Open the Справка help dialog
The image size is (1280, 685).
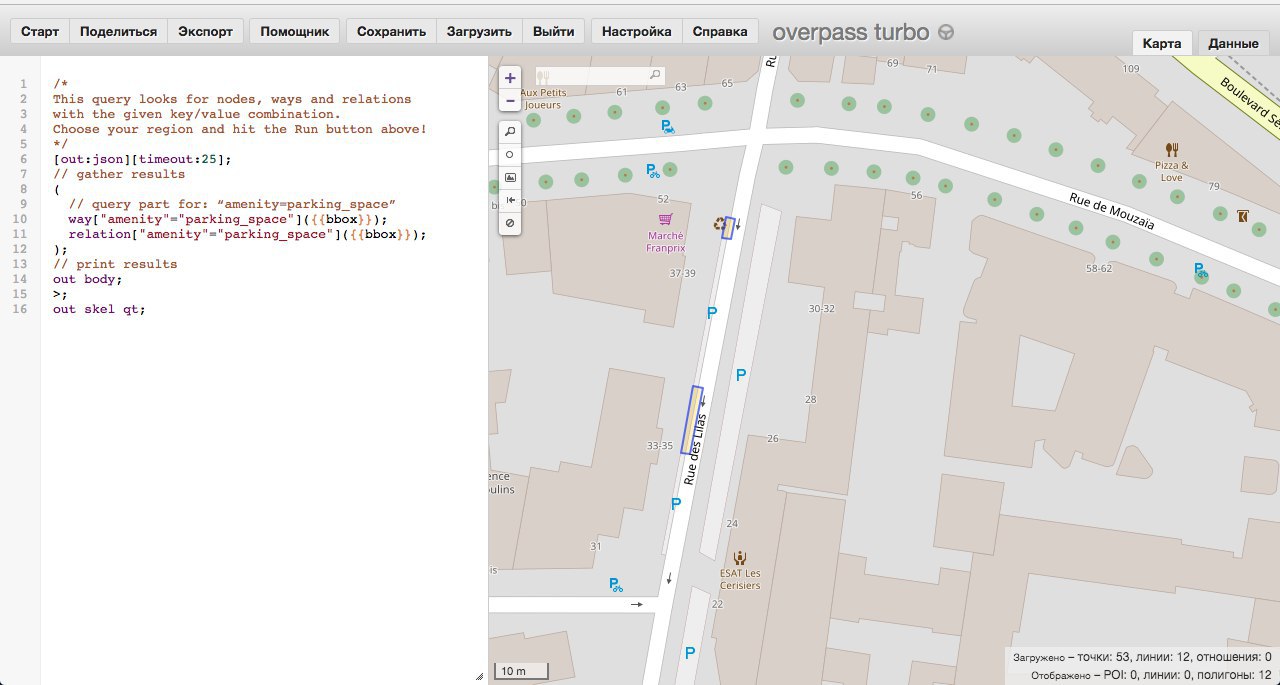click(720, 31)
